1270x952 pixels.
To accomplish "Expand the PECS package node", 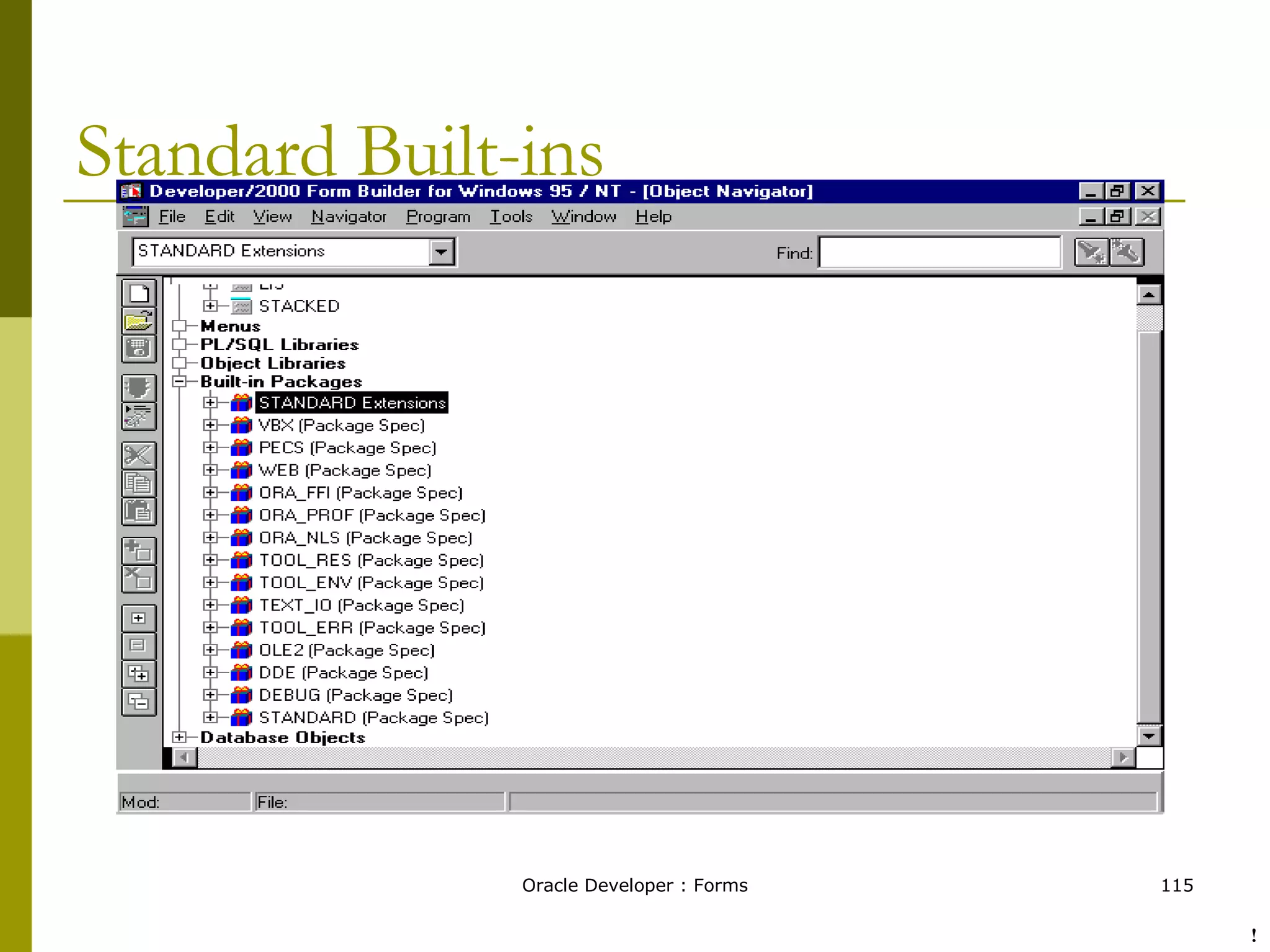I will [210, 447].
